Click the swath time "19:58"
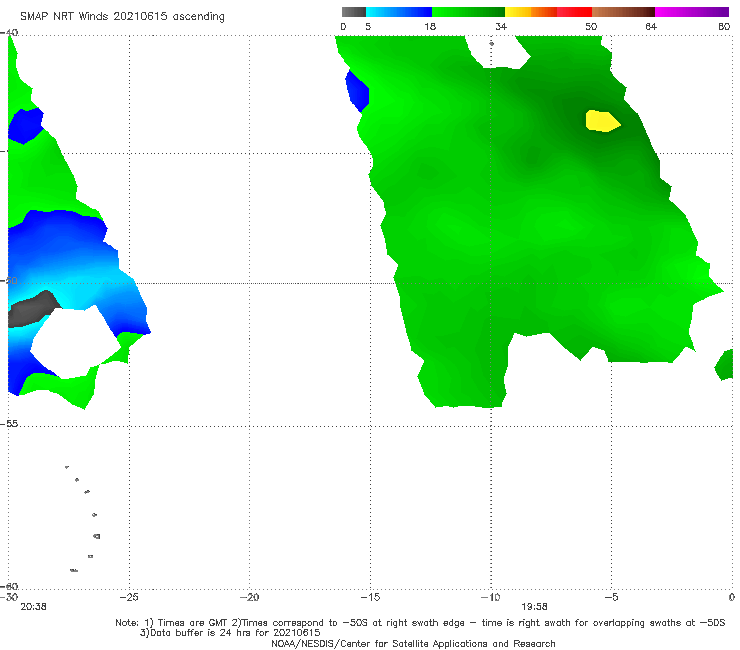 pos(534,607)
